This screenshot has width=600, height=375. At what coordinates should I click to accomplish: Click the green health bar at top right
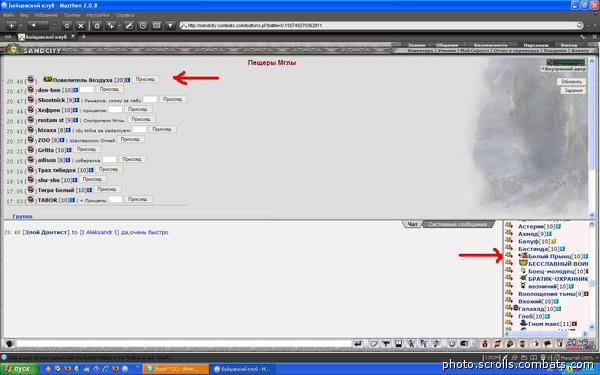coord(569,62)
